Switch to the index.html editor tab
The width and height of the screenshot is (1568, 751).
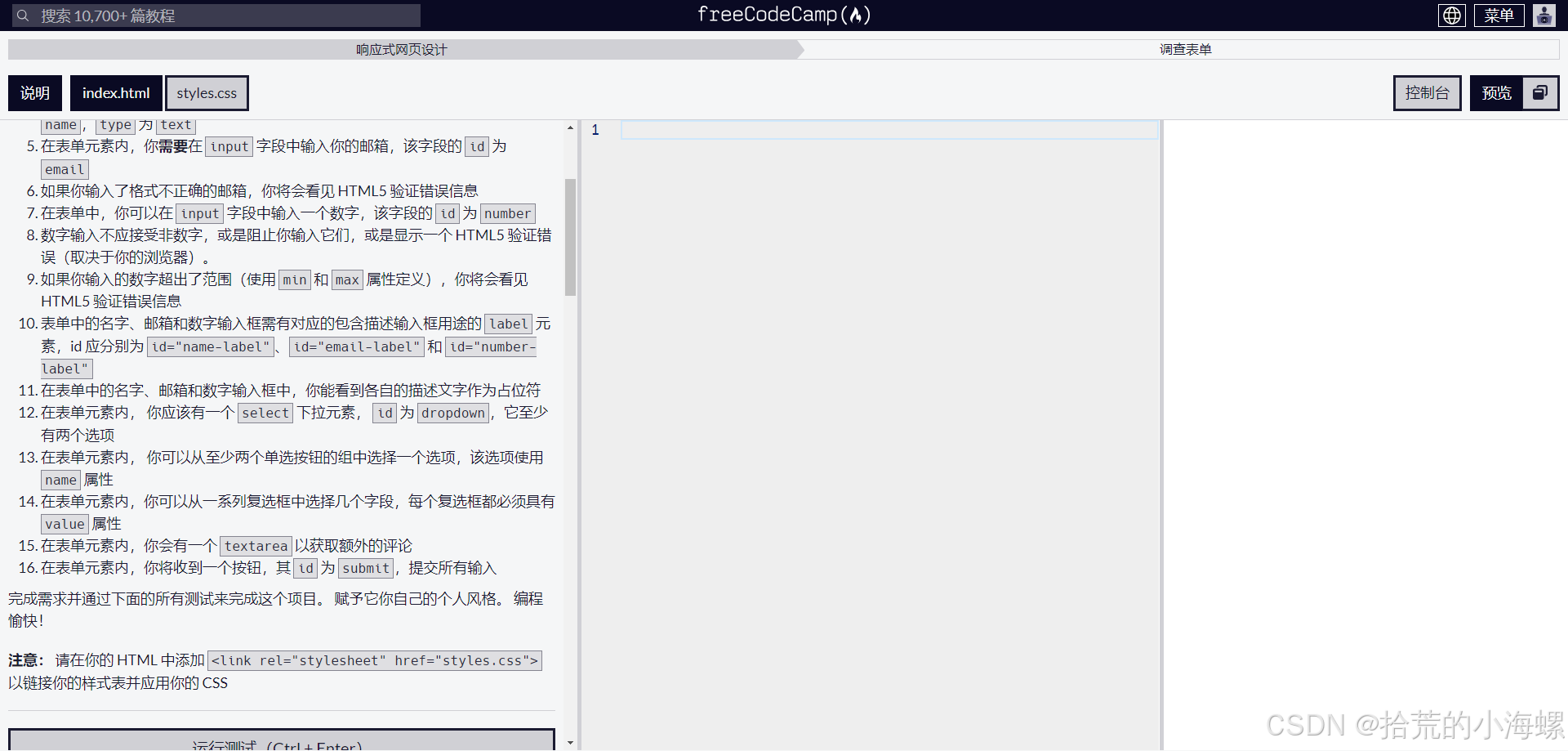[116, 93]
